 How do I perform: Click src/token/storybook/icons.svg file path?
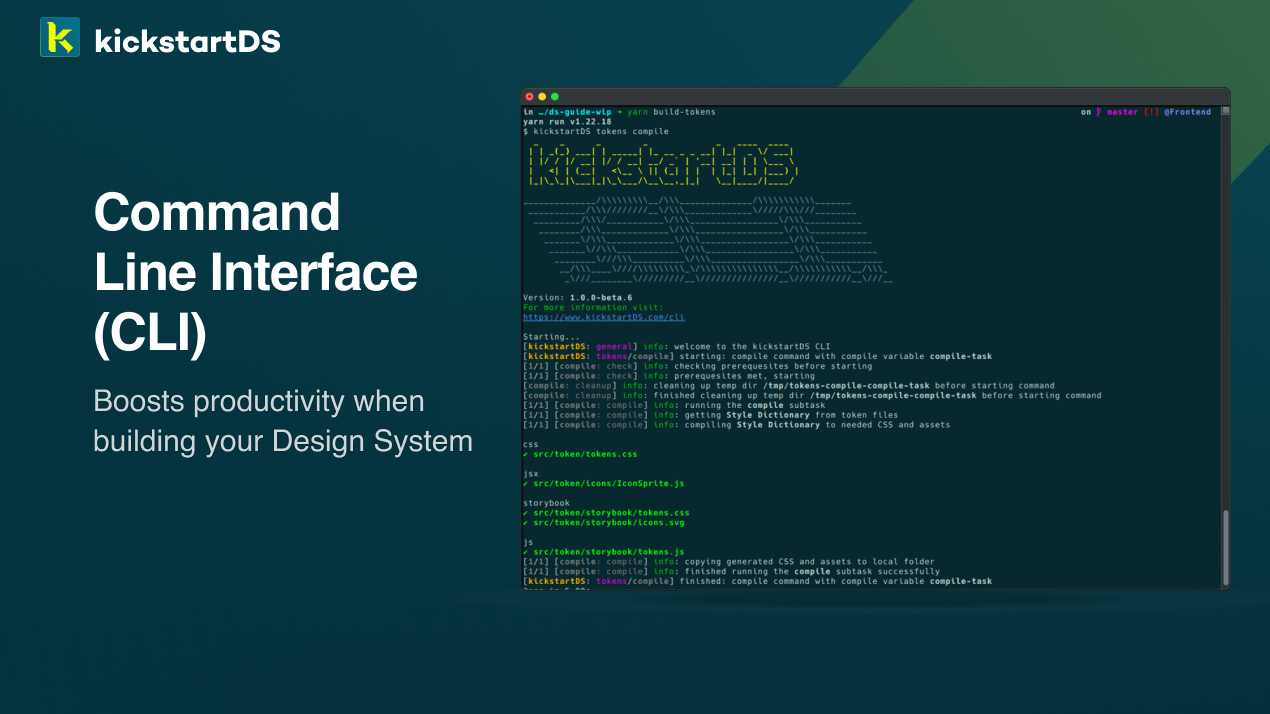609,522
